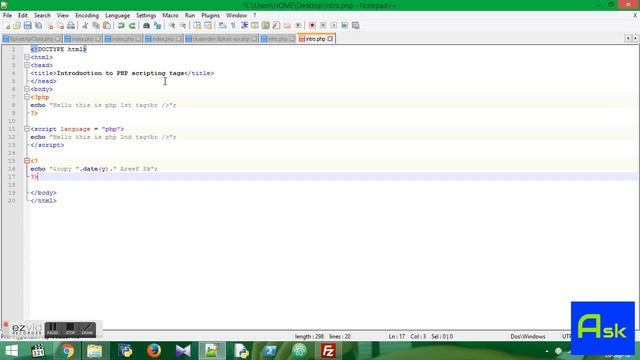Open FileZilla from the taskbar
Screen dimensions: 640x360
coord(329,351)
